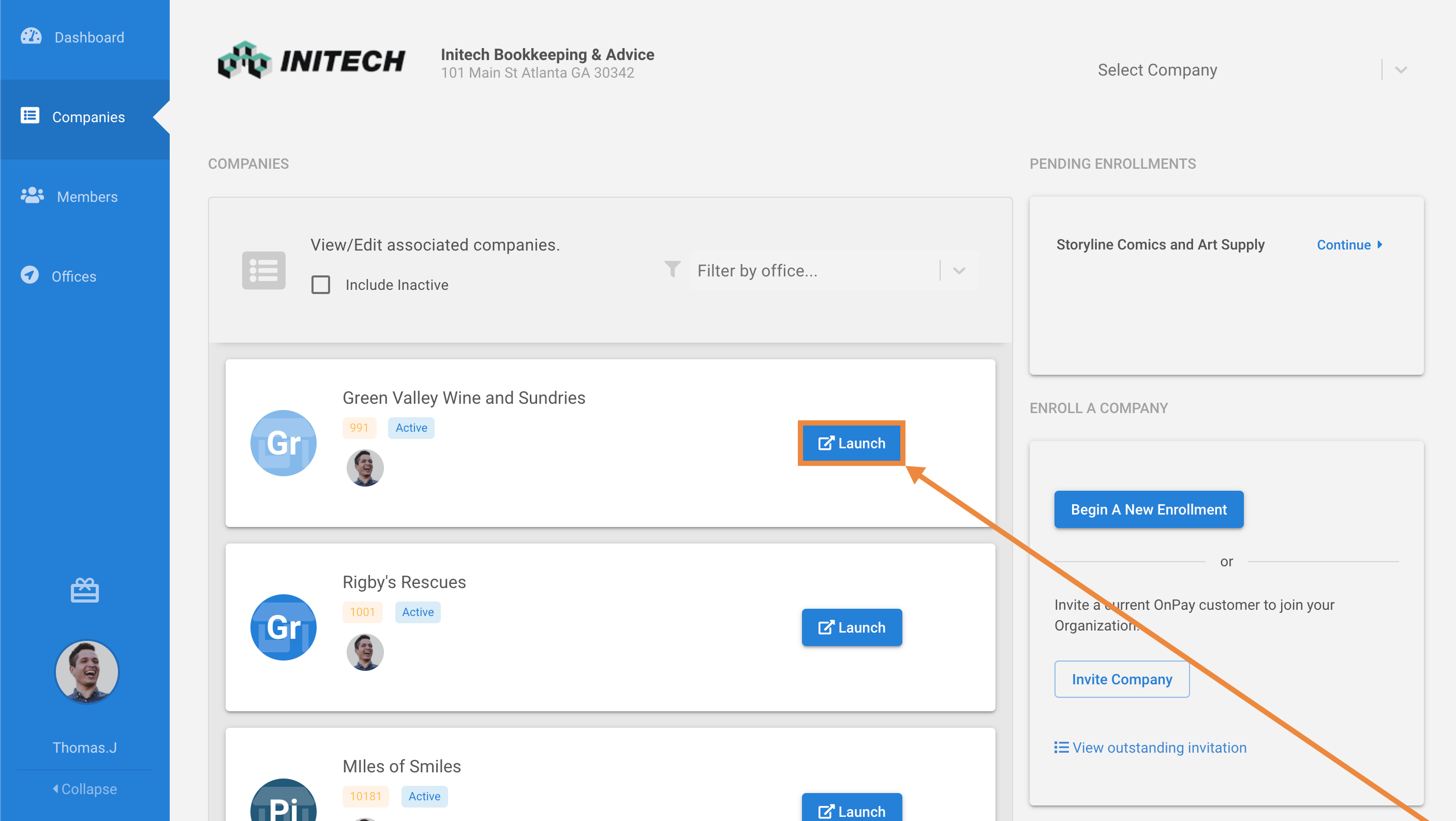Click the gift box icon in sidebar
The width and height of the screenshot is (1456, 821).
(x=85, y=590)
